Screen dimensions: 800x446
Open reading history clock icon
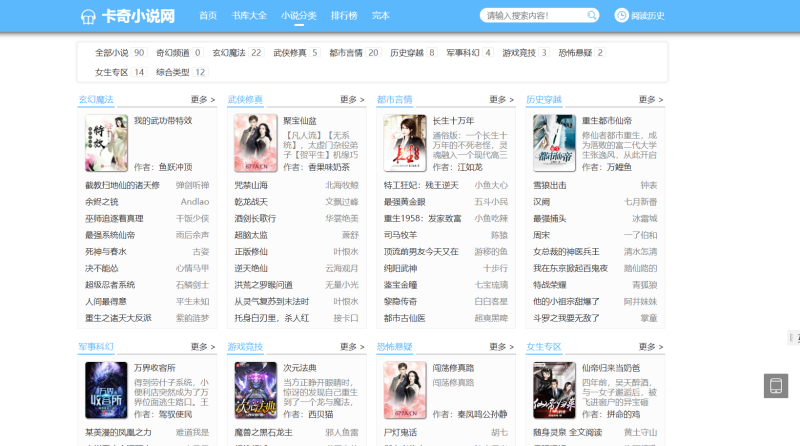621,15
